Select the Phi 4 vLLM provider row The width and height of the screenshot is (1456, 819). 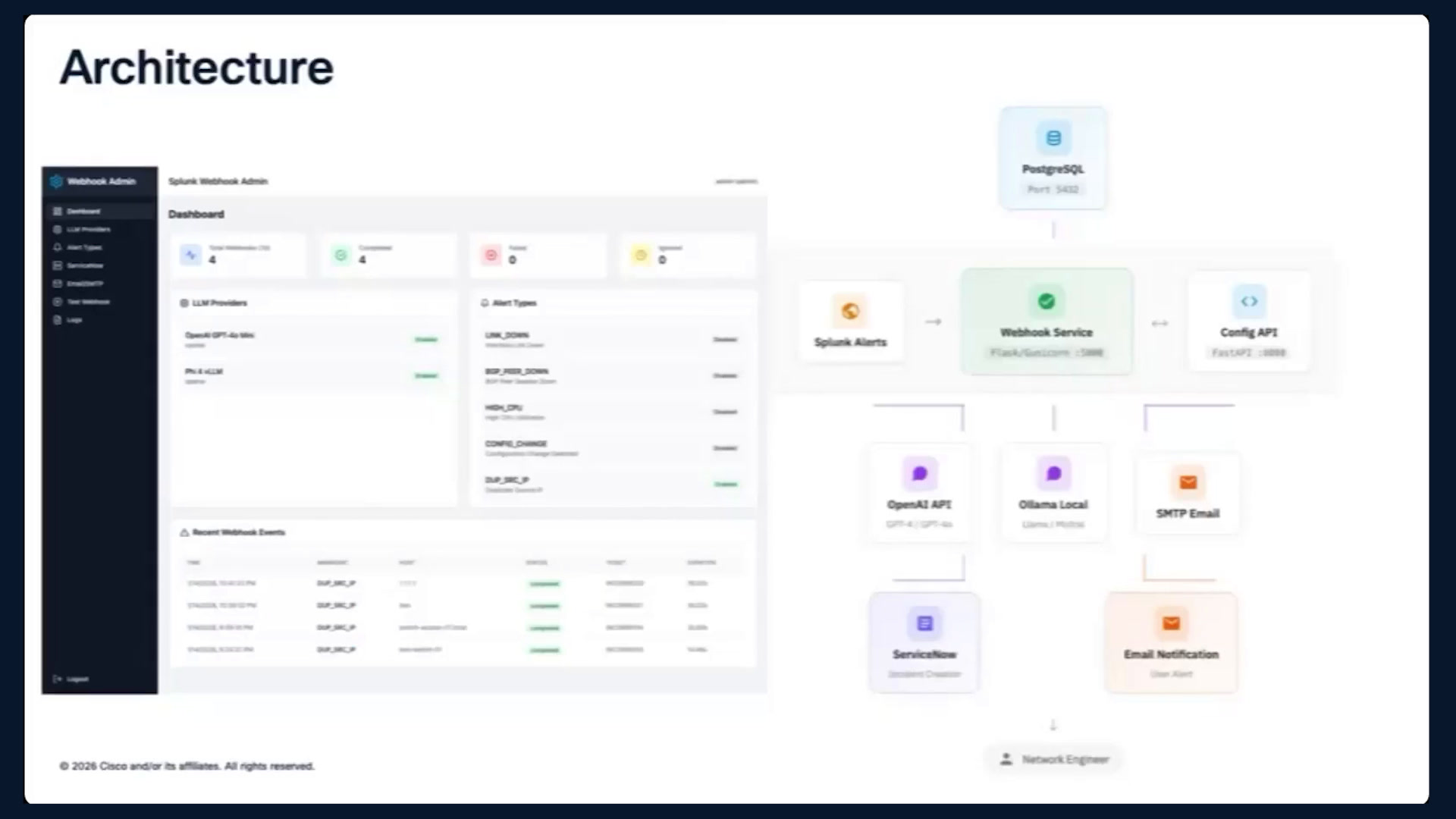[x=313, y=375]
